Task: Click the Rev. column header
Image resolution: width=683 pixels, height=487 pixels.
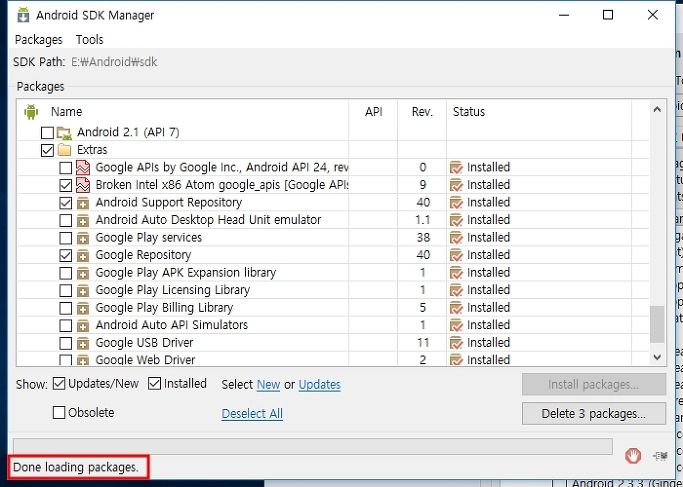Action: pos(423,112)
